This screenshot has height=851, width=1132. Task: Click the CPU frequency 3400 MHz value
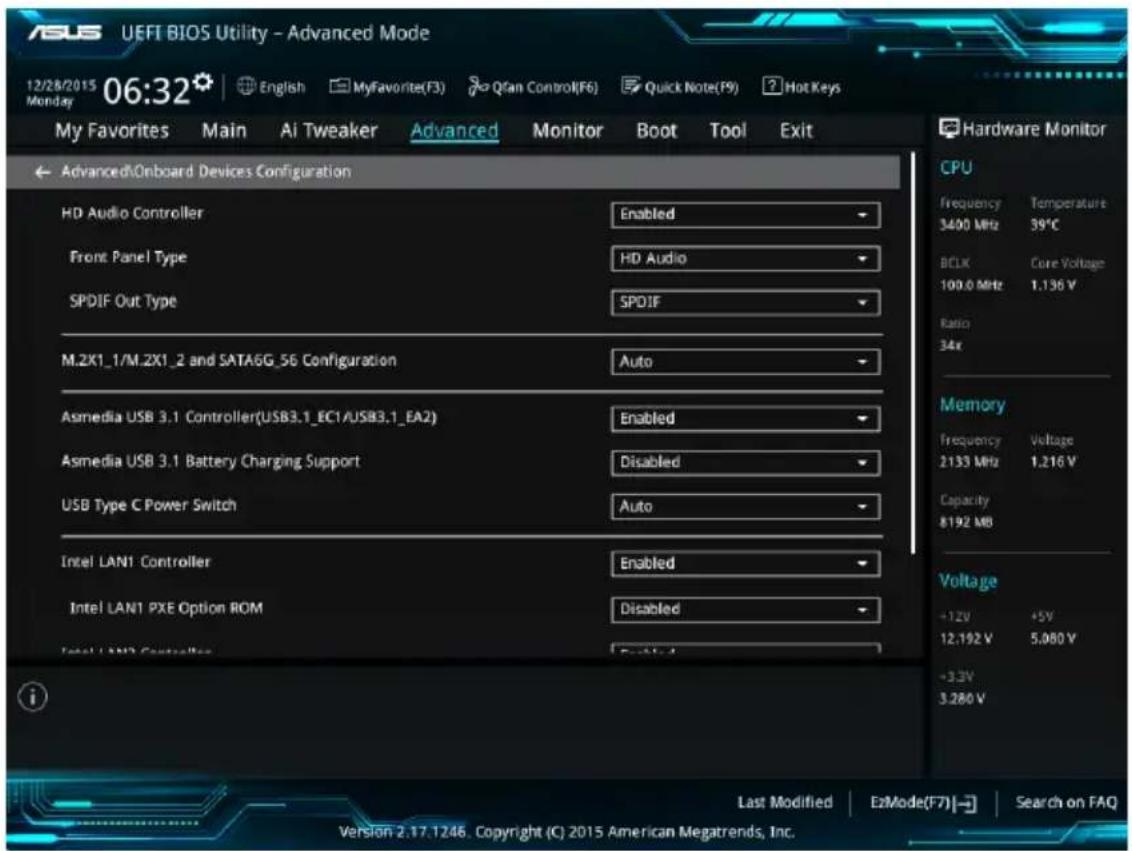969,225
